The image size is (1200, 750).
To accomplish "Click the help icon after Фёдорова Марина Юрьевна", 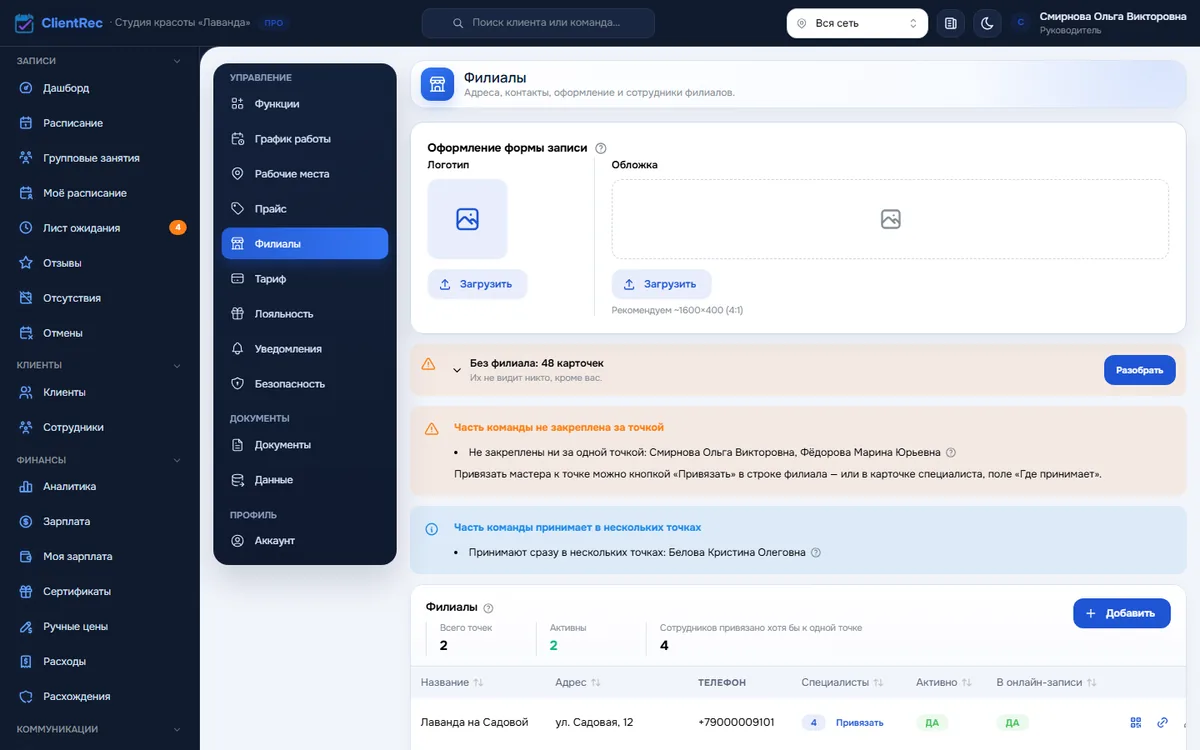I will (x=951, y=452).
